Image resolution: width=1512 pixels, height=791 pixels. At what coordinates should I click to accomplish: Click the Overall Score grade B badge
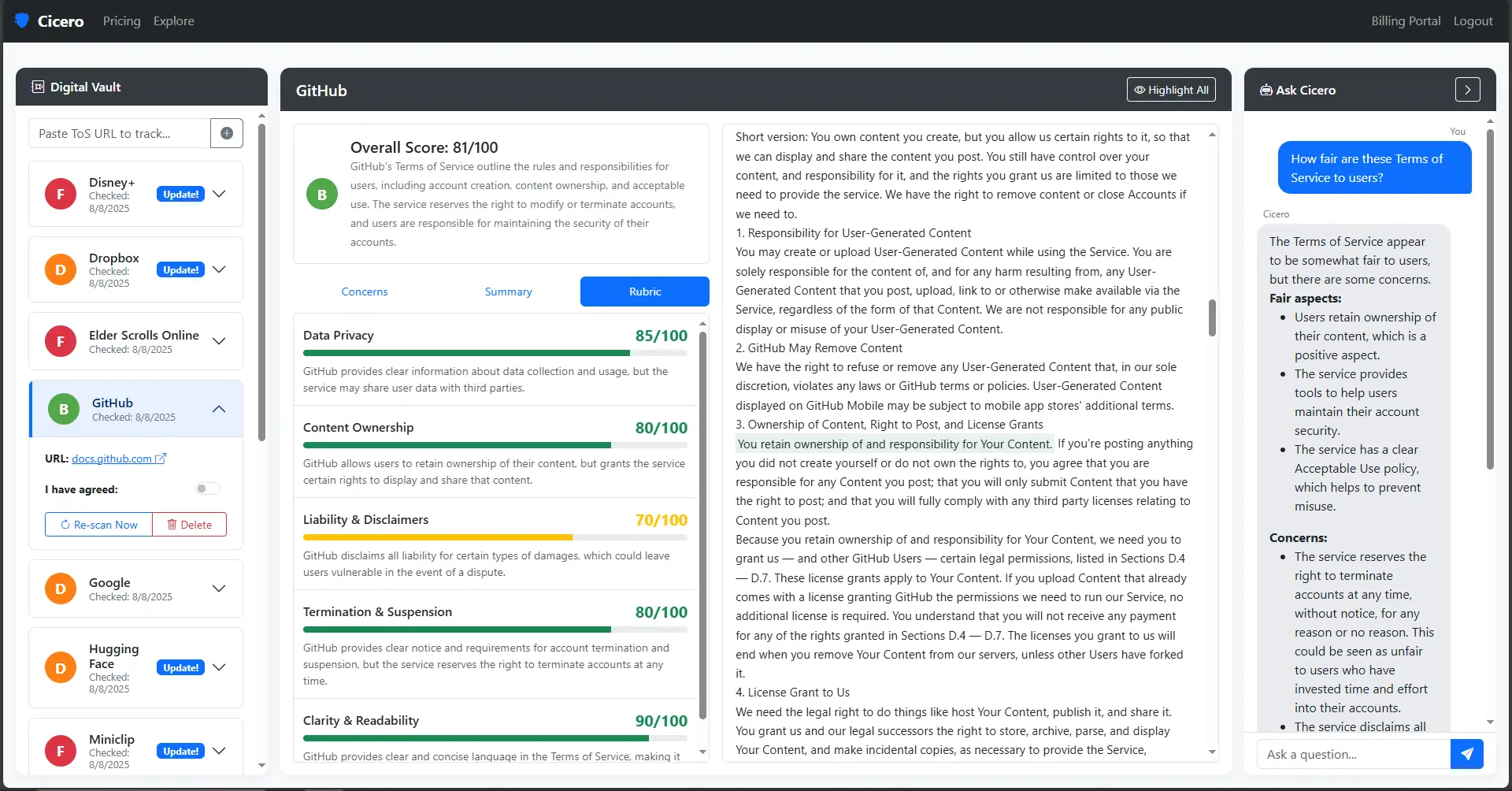[x=322, y=194]
